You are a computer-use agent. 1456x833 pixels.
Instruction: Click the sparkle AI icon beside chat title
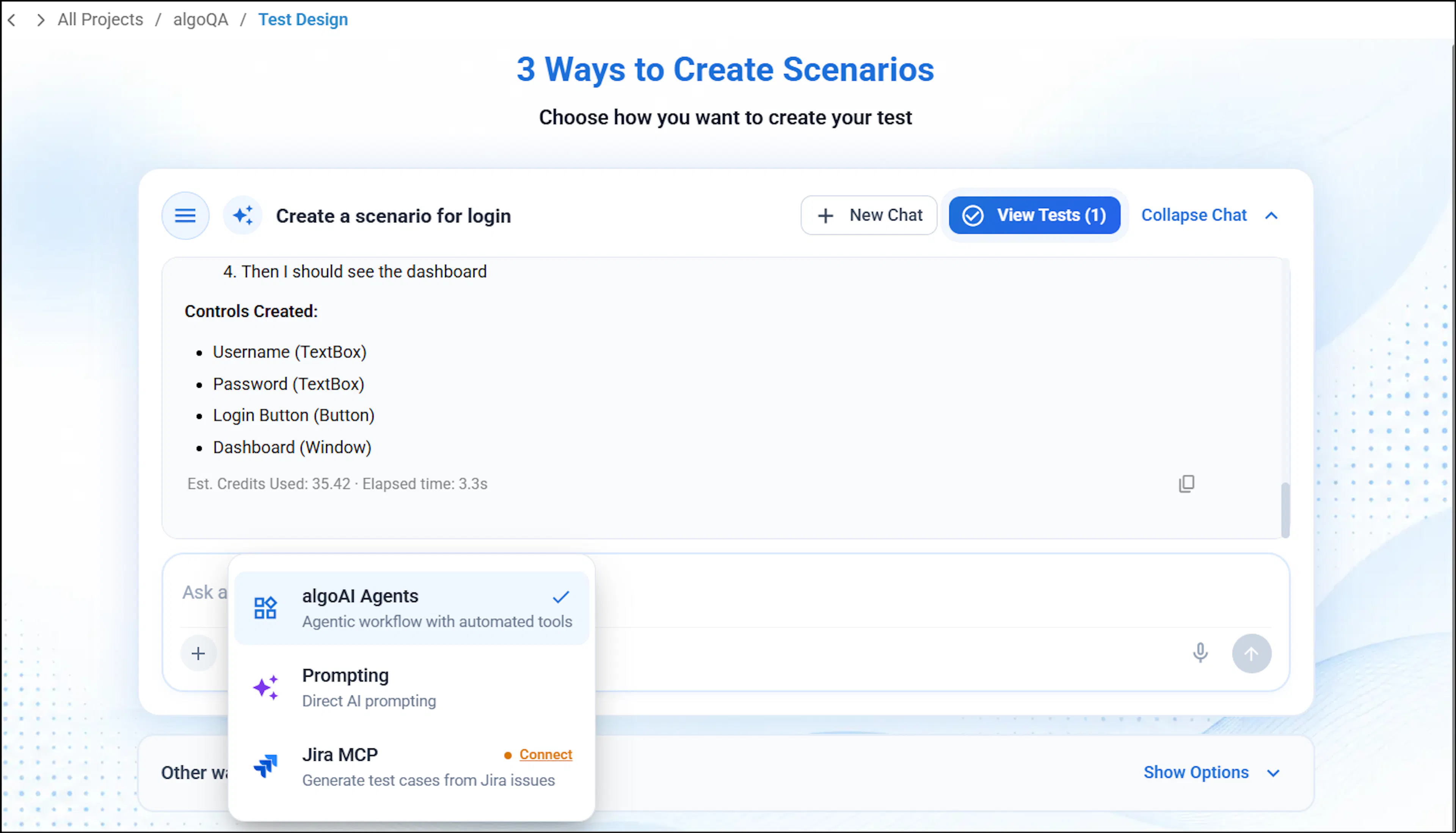[243, 216]
